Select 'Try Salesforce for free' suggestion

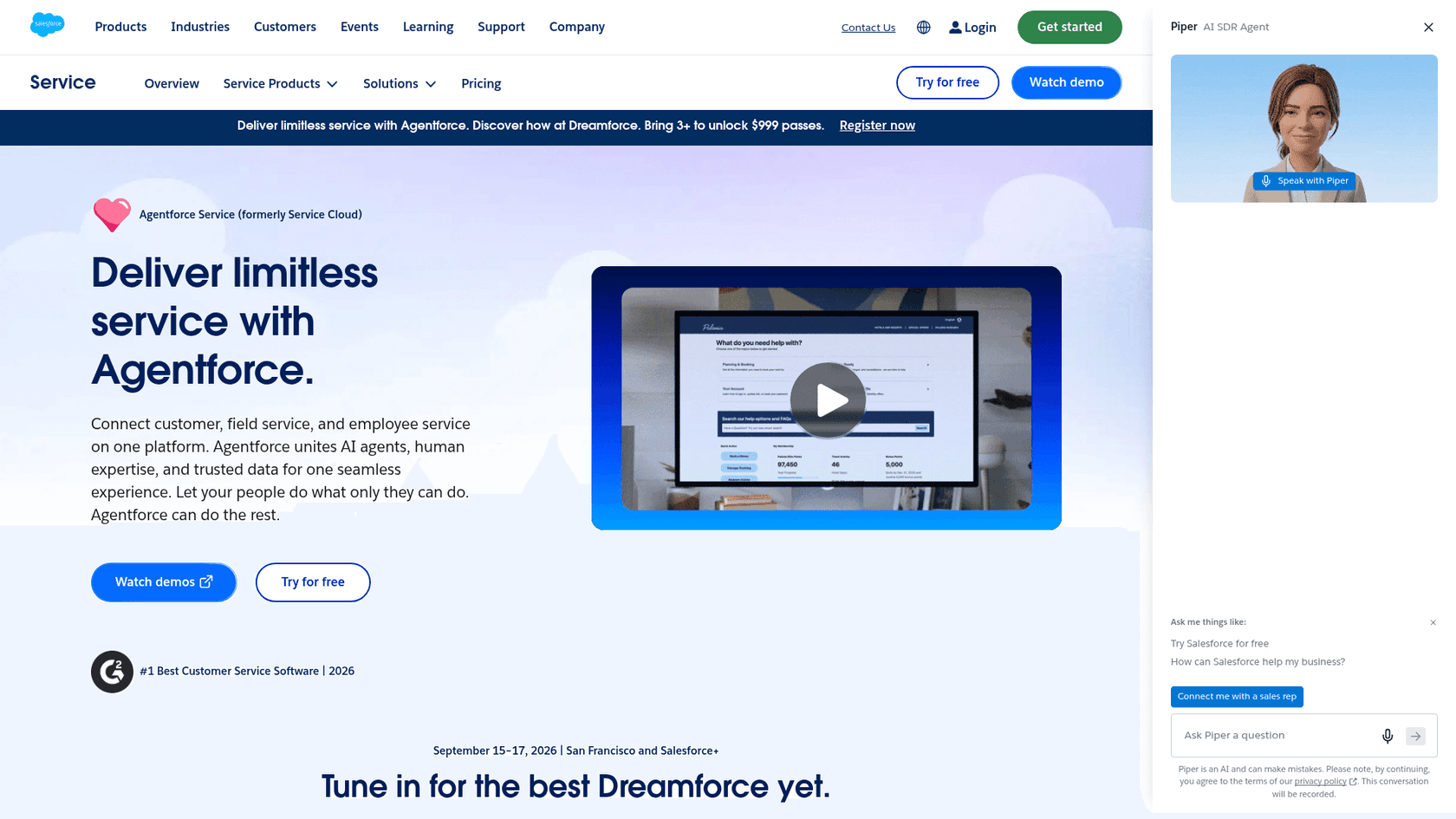tap(1219, 644)
